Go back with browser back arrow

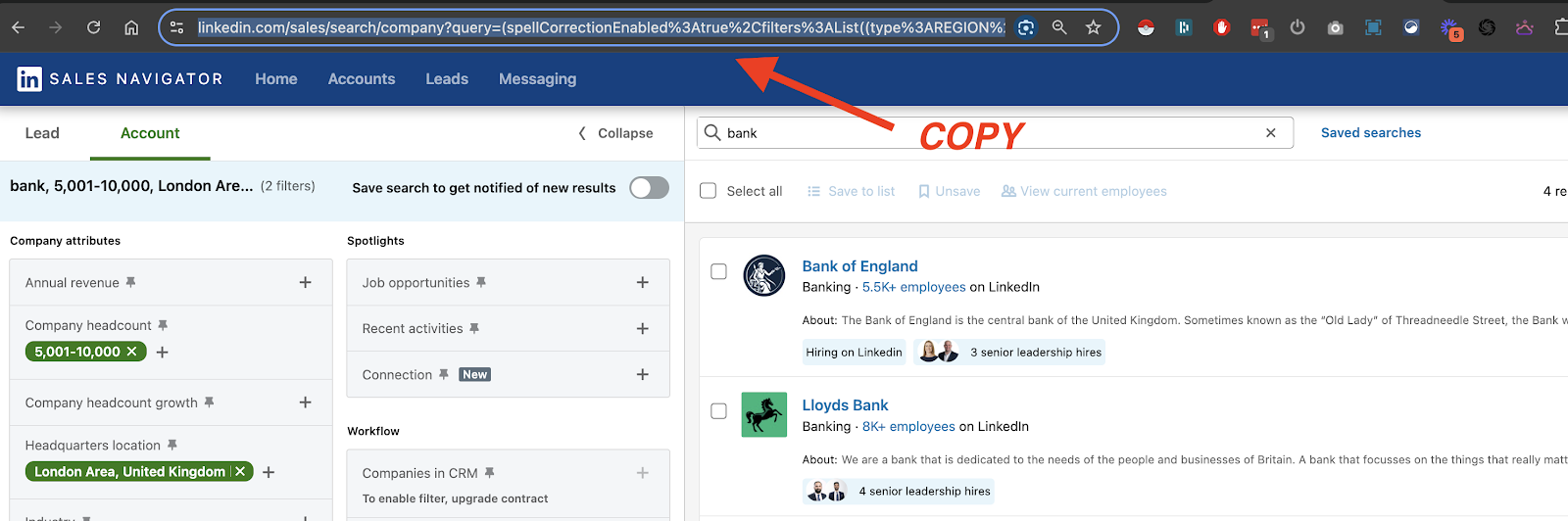(x=18, y=27)
